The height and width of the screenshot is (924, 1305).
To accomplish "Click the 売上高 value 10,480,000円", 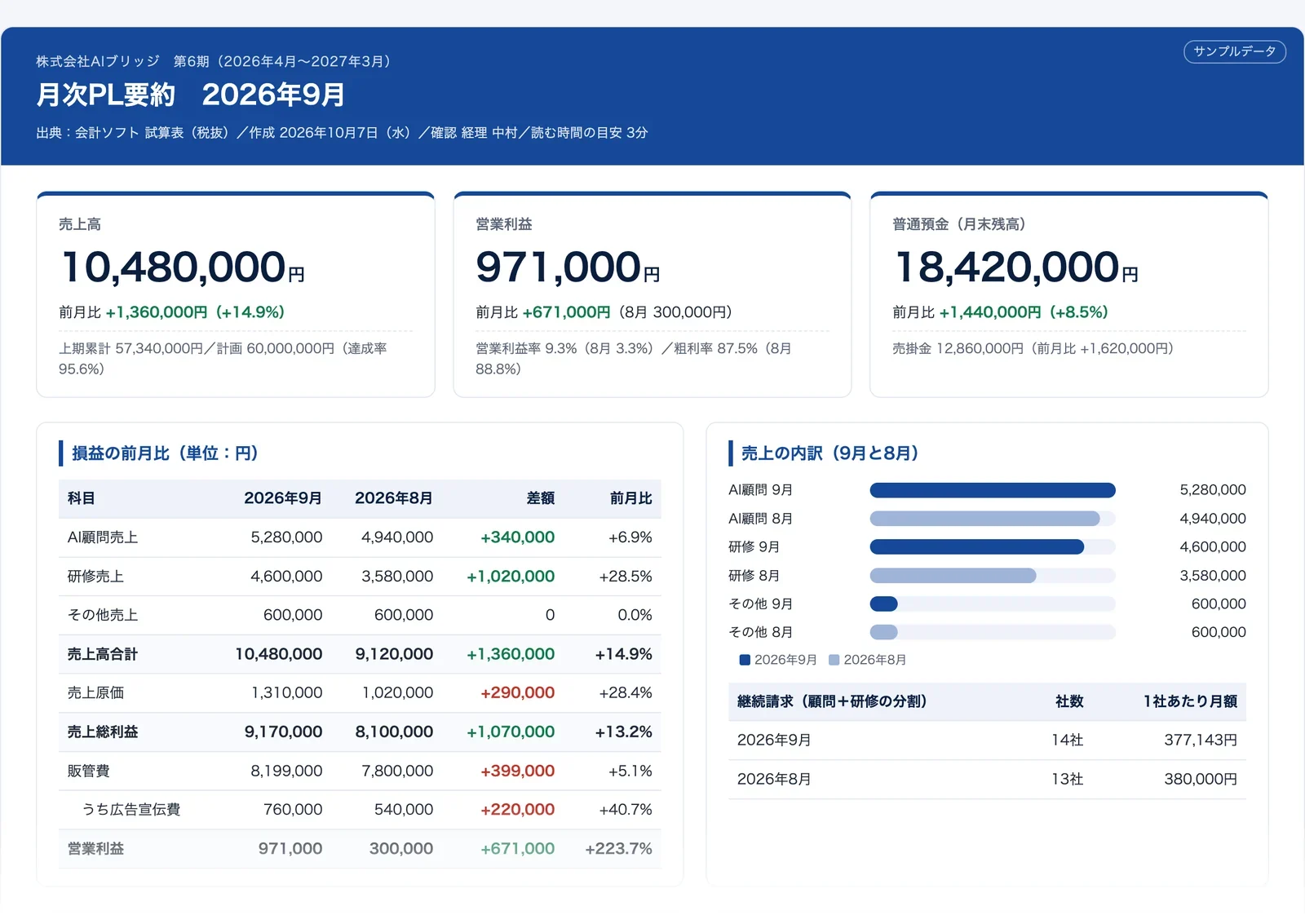I will (x=183, y=267).
